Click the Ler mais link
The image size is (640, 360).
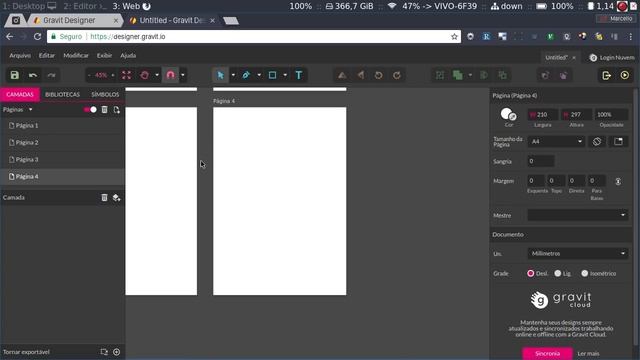pos(588,354)
